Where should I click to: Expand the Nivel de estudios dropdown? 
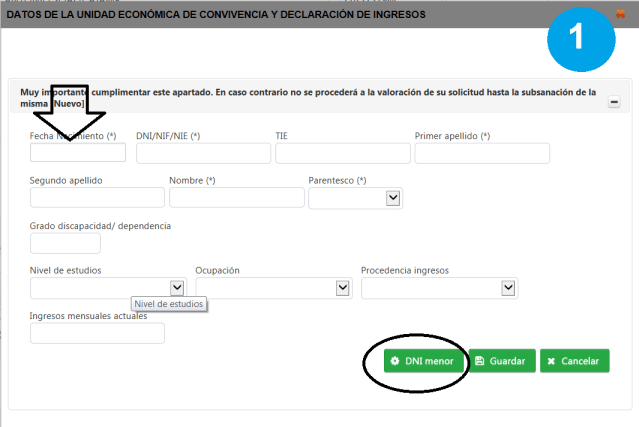coord(108,288)
